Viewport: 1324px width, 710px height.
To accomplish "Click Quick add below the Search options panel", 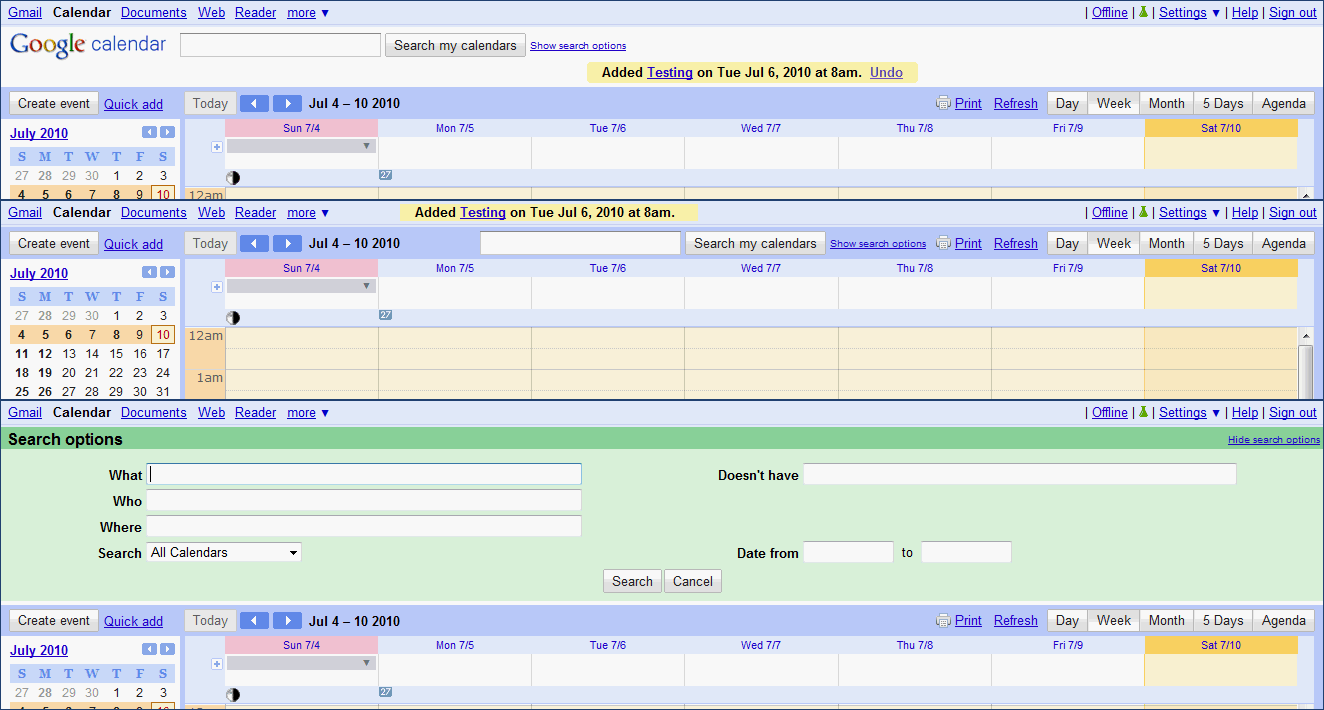I will click(133, 621).
